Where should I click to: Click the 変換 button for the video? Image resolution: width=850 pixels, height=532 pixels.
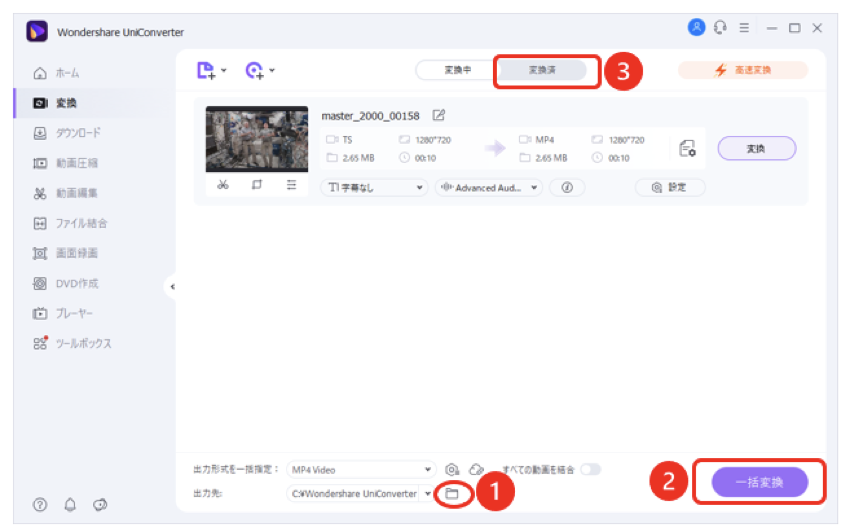pyautogui.click(x=757, y=149)
